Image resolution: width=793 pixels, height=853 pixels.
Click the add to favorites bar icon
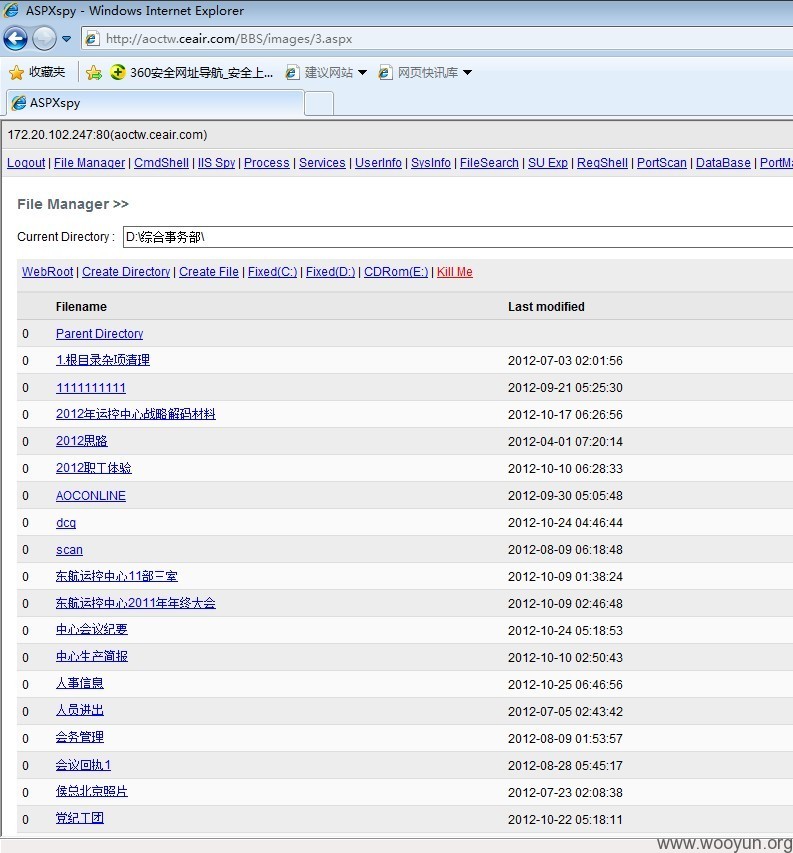pyautogui.click(x=94, y=72)
